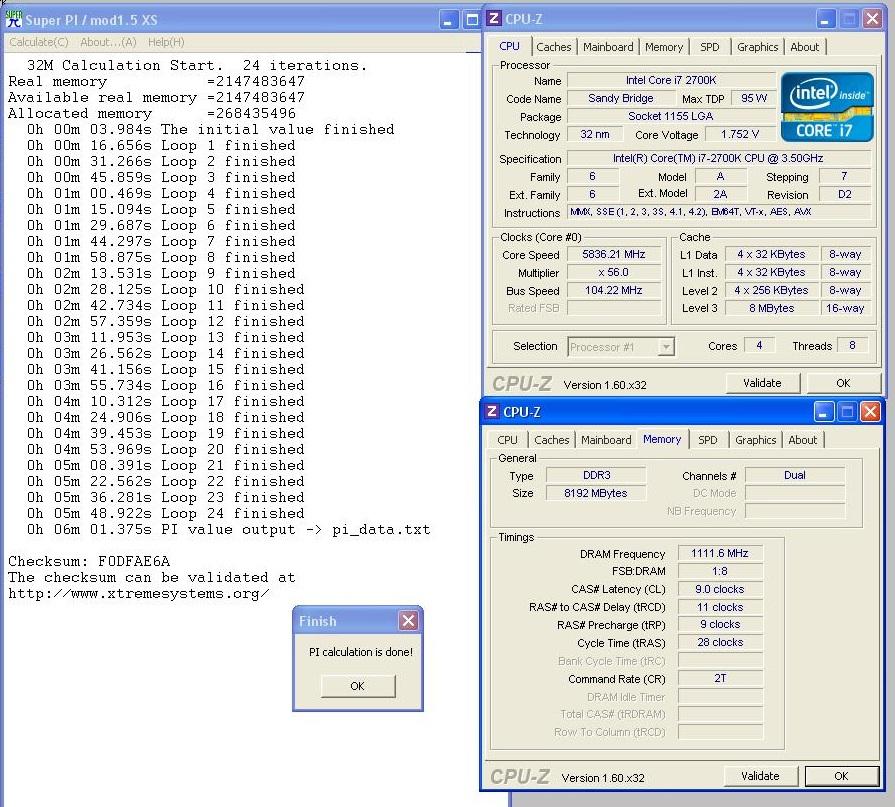Click the Super PI pi icon in title bar
This screenshot has height=807, width=895.
pyautogui.click(x=13, y=19)
